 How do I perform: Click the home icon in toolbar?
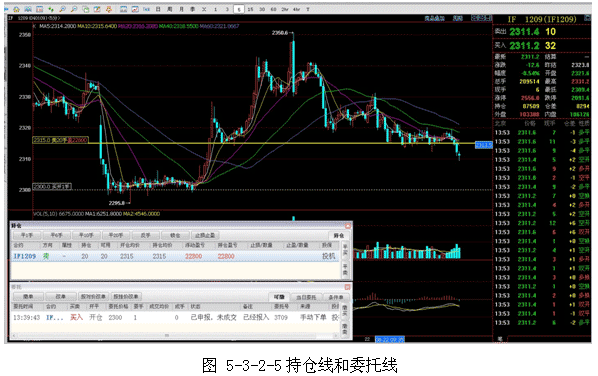point(16,9)
